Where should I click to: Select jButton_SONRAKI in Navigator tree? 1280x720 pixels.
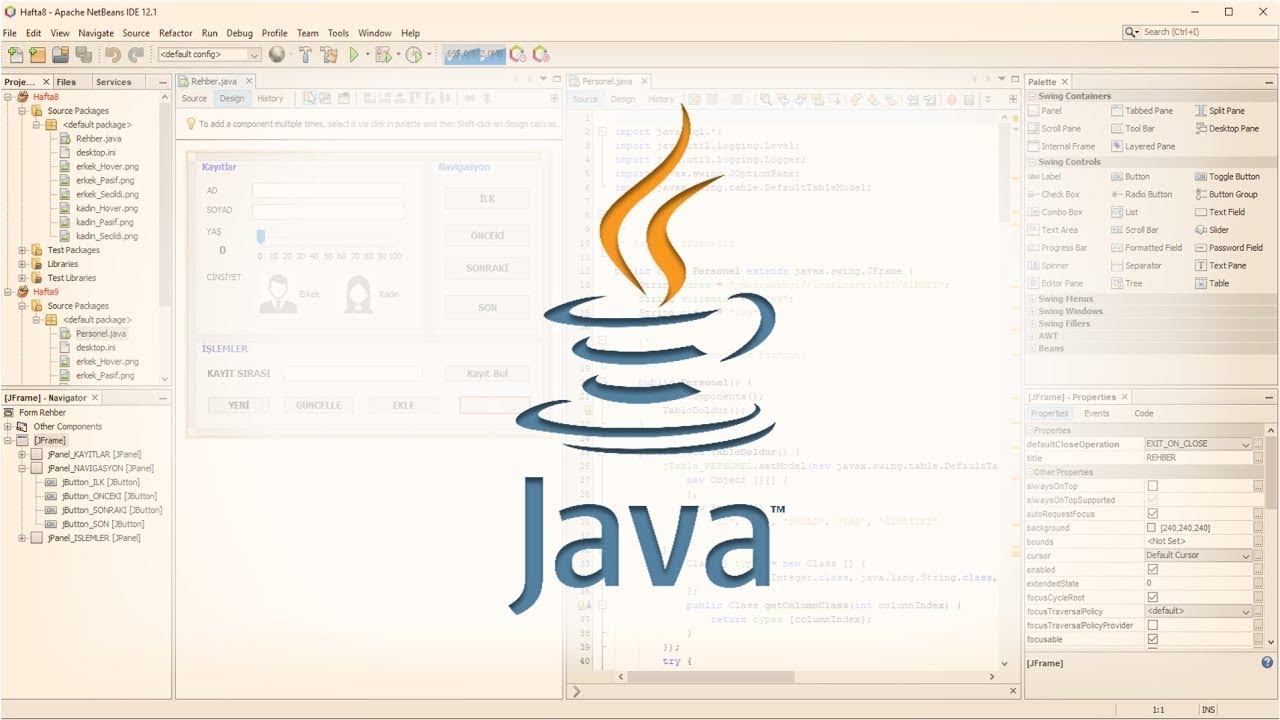point(111,510)
